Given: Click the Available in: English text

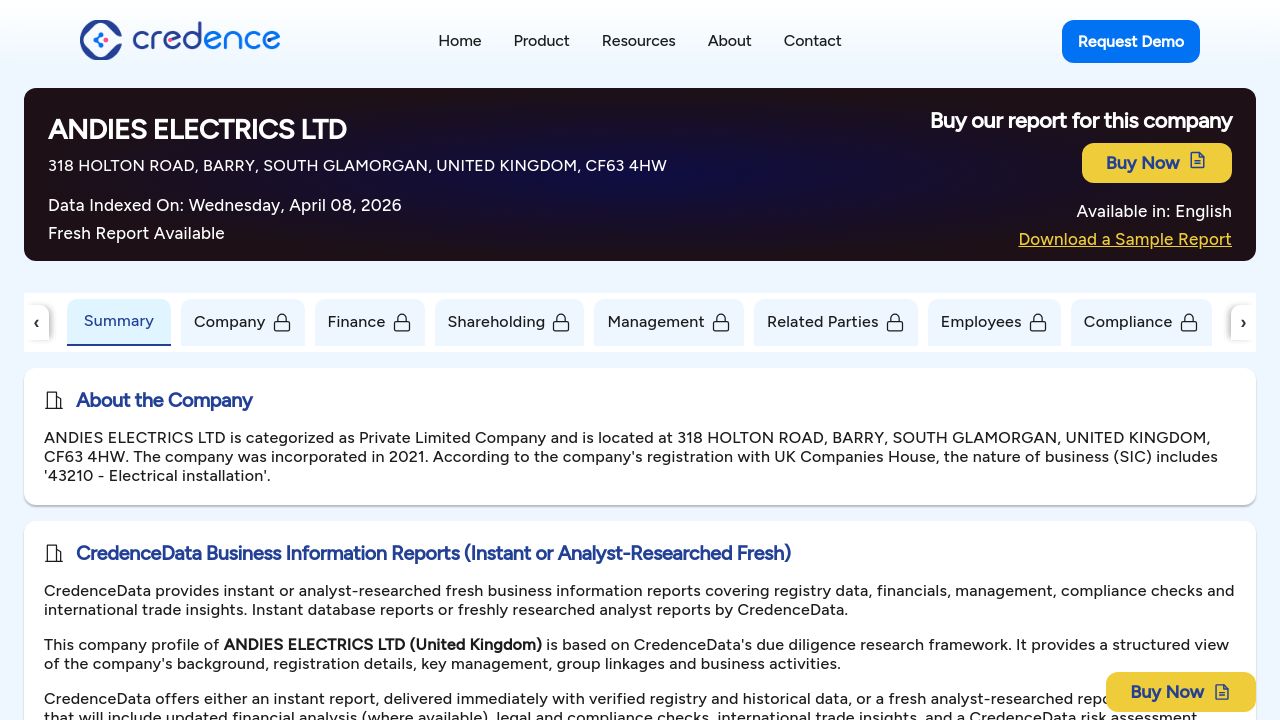Looking at the screenshot, I should (x=1154, y=212).
